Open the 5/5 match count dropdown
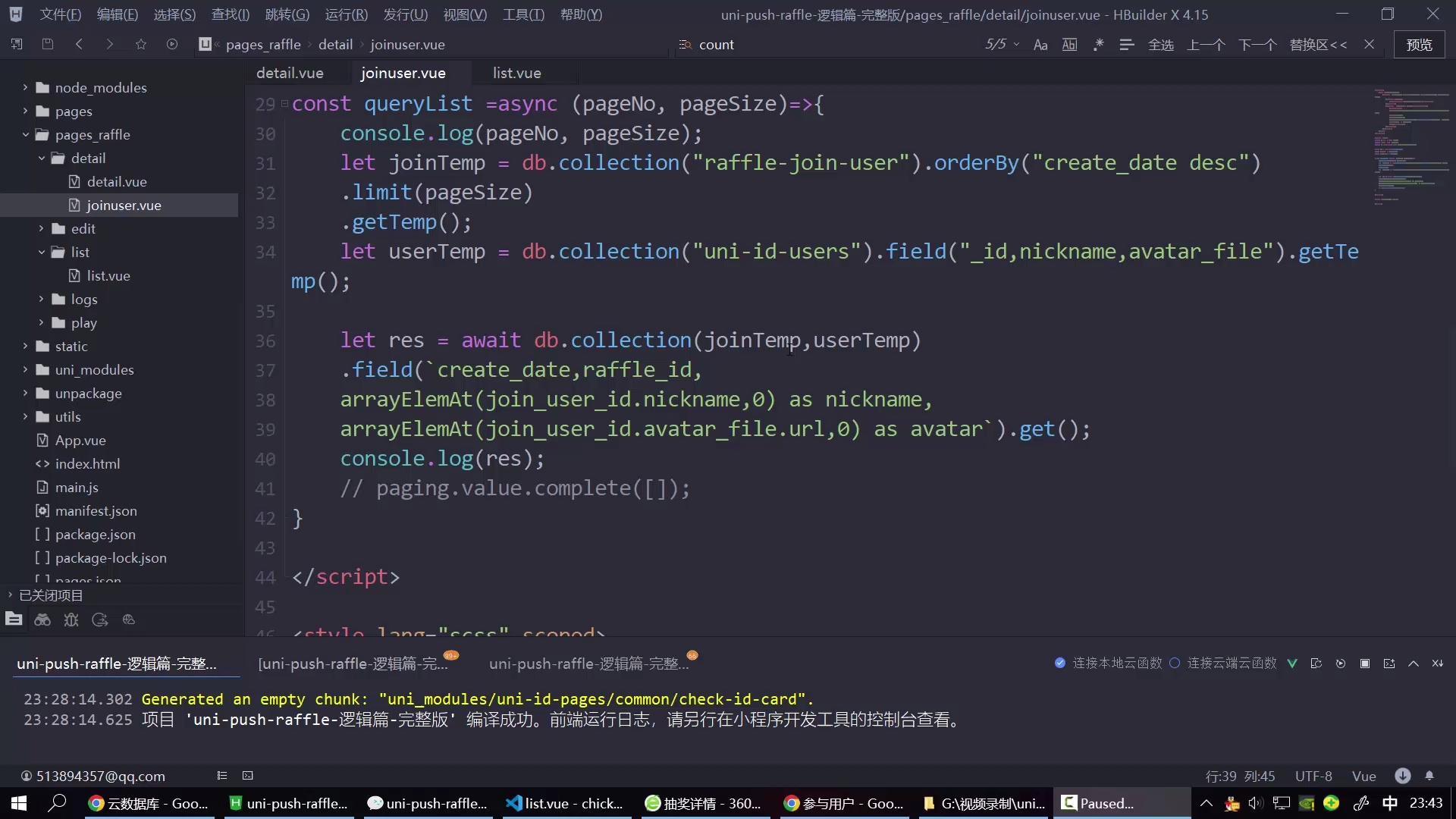Screen dimensions: 1456x819 (1002, 45)
